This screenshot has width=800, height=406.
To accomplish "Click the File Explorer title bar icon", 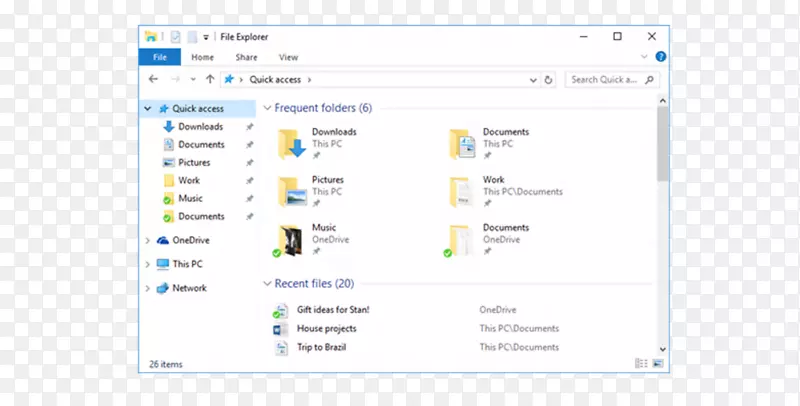I will tap(151, 37).
